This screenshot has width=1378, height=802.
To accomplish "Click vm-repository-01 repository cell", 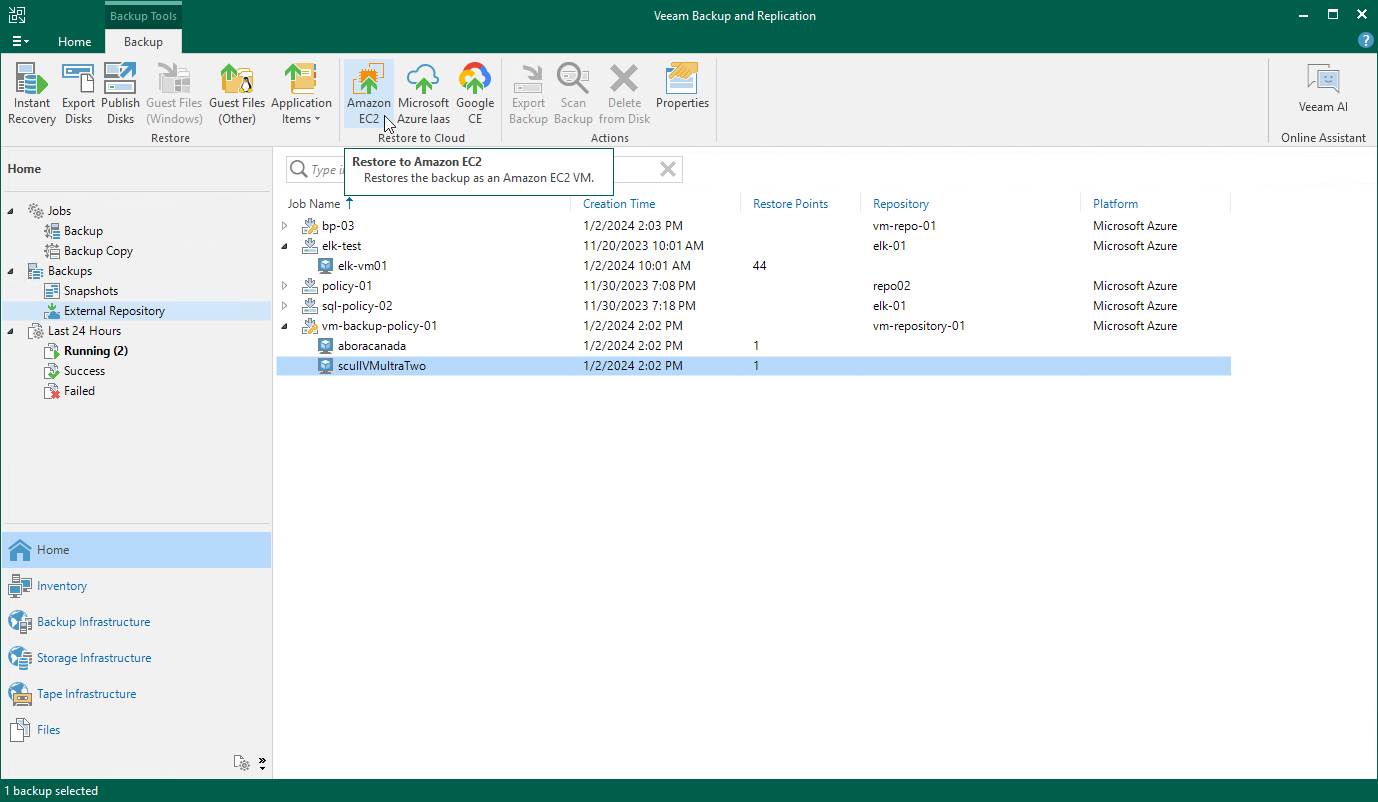I will pos(919,326).
